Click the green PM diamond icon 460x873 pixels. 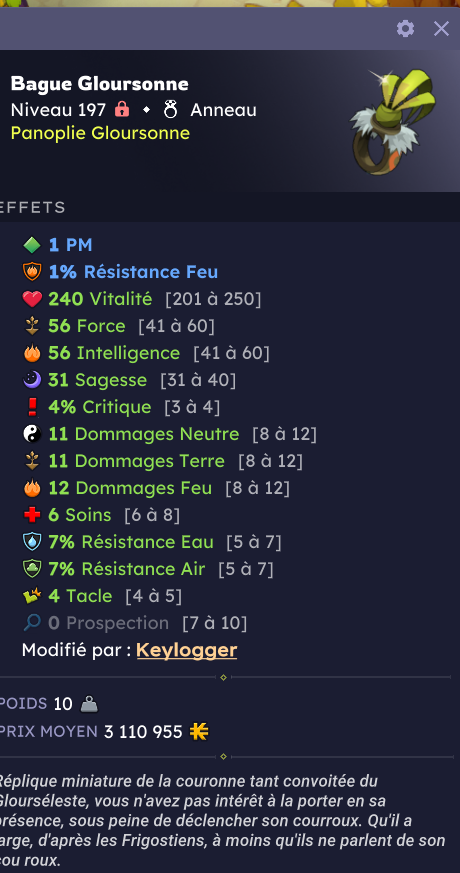[x=32, y=244]
